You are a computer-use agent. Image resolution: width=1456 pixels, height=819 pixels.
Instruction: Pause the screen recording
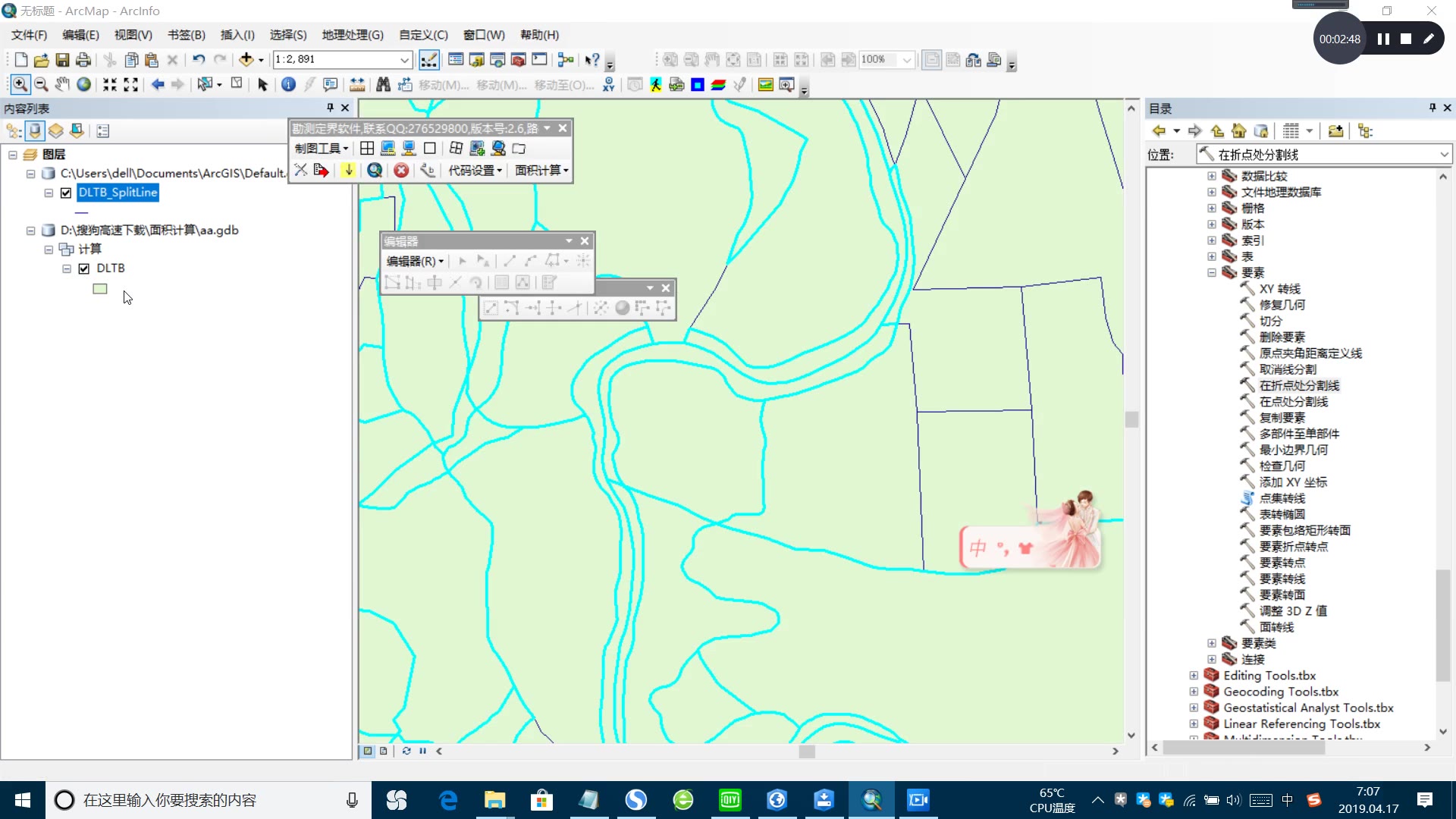pyautogui.click(x=1383, y=39)
